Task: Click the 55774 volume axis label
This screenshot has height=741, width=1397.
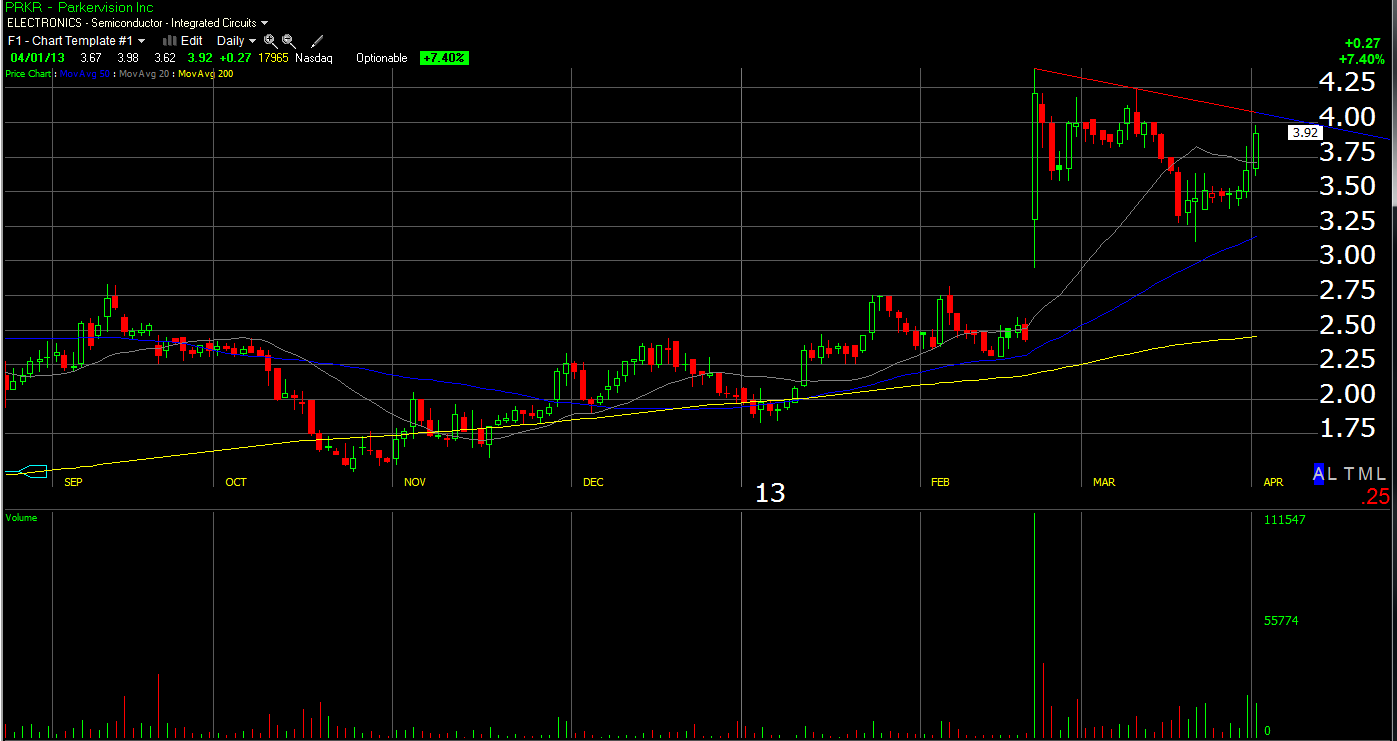Action: [1282, 621]
